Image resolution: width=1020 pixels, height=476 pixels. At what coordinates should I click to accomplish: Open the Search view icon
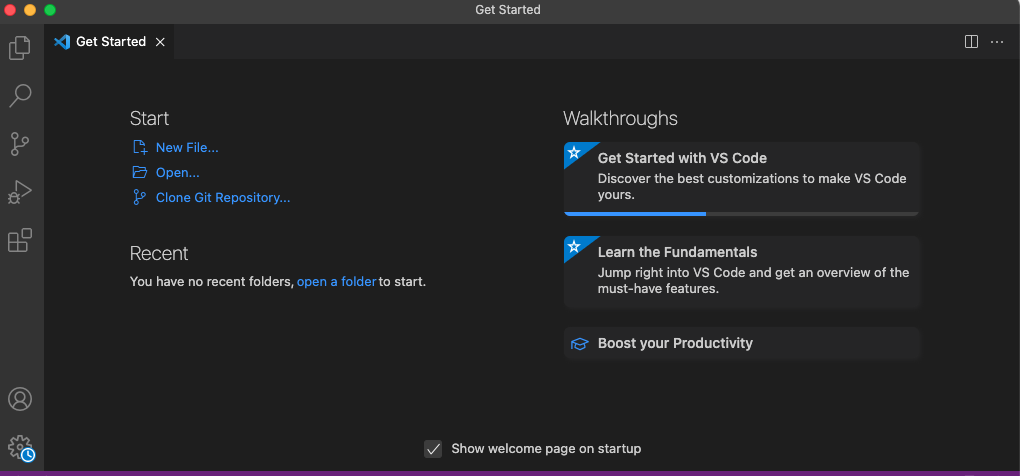tap(20, 96)
